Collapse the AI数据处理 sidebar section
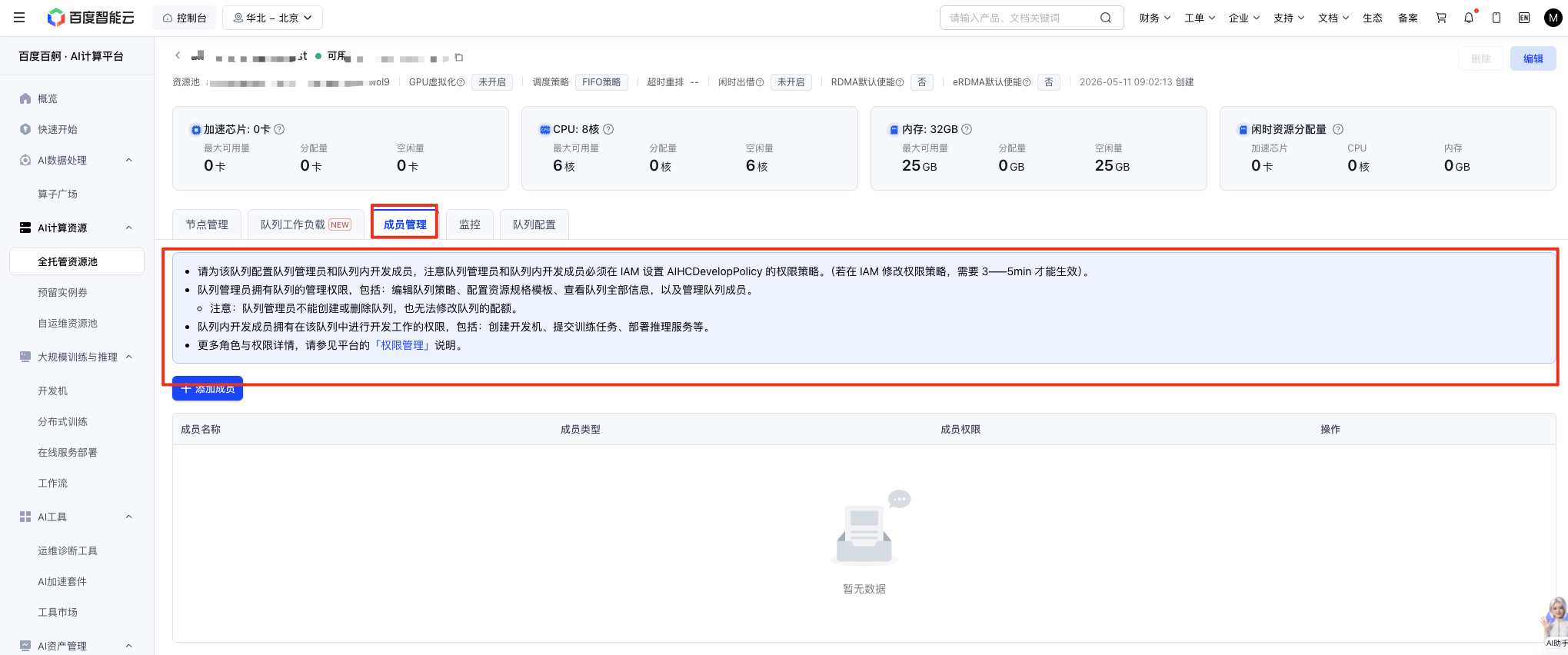The width and height of the screenshot is (1568, 655). tap(129, 160)
